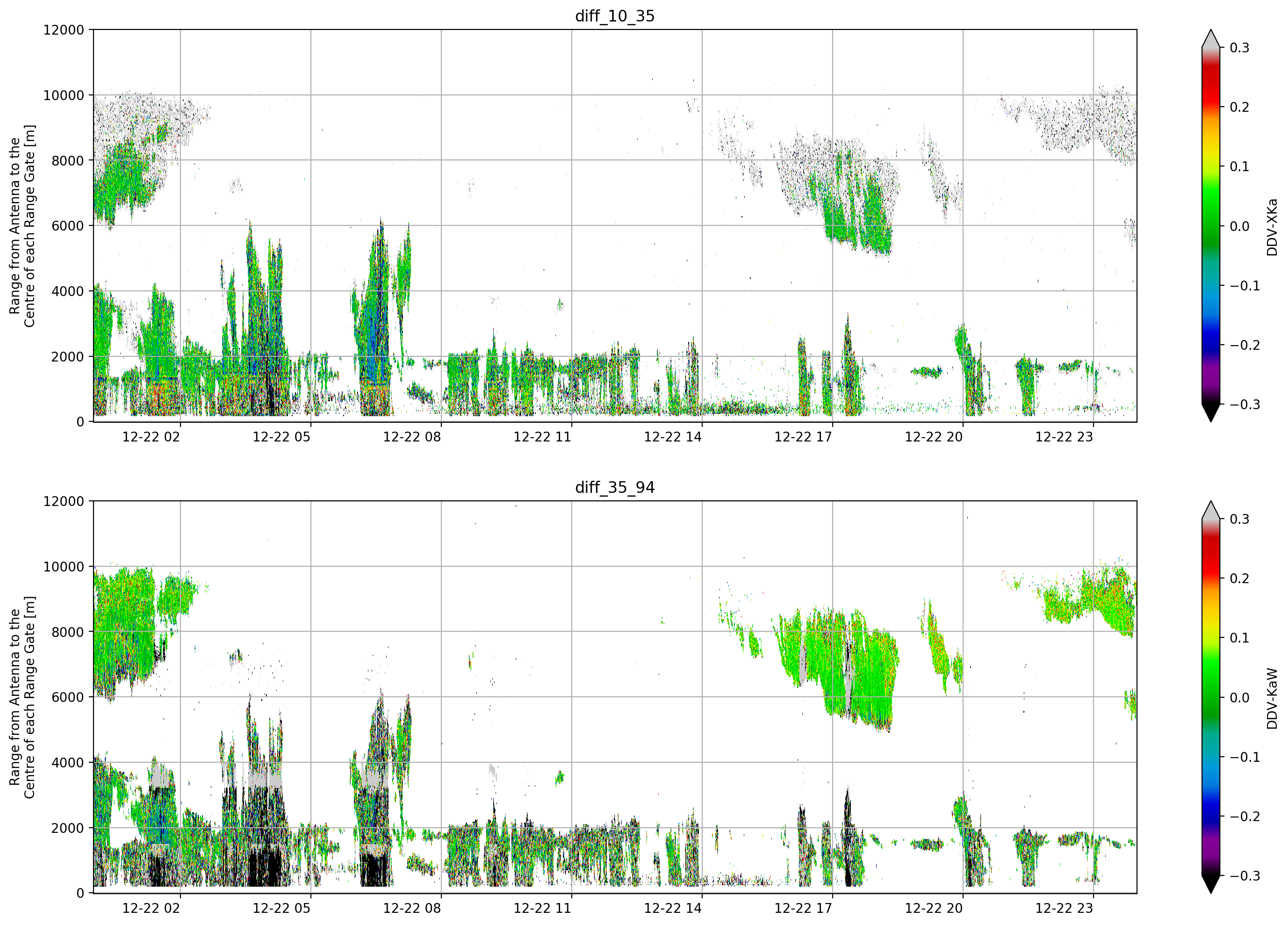Click the 12-22 02 time tick in diff_10_35
This screenshot has height=925, width=1288.
(151, 437)
